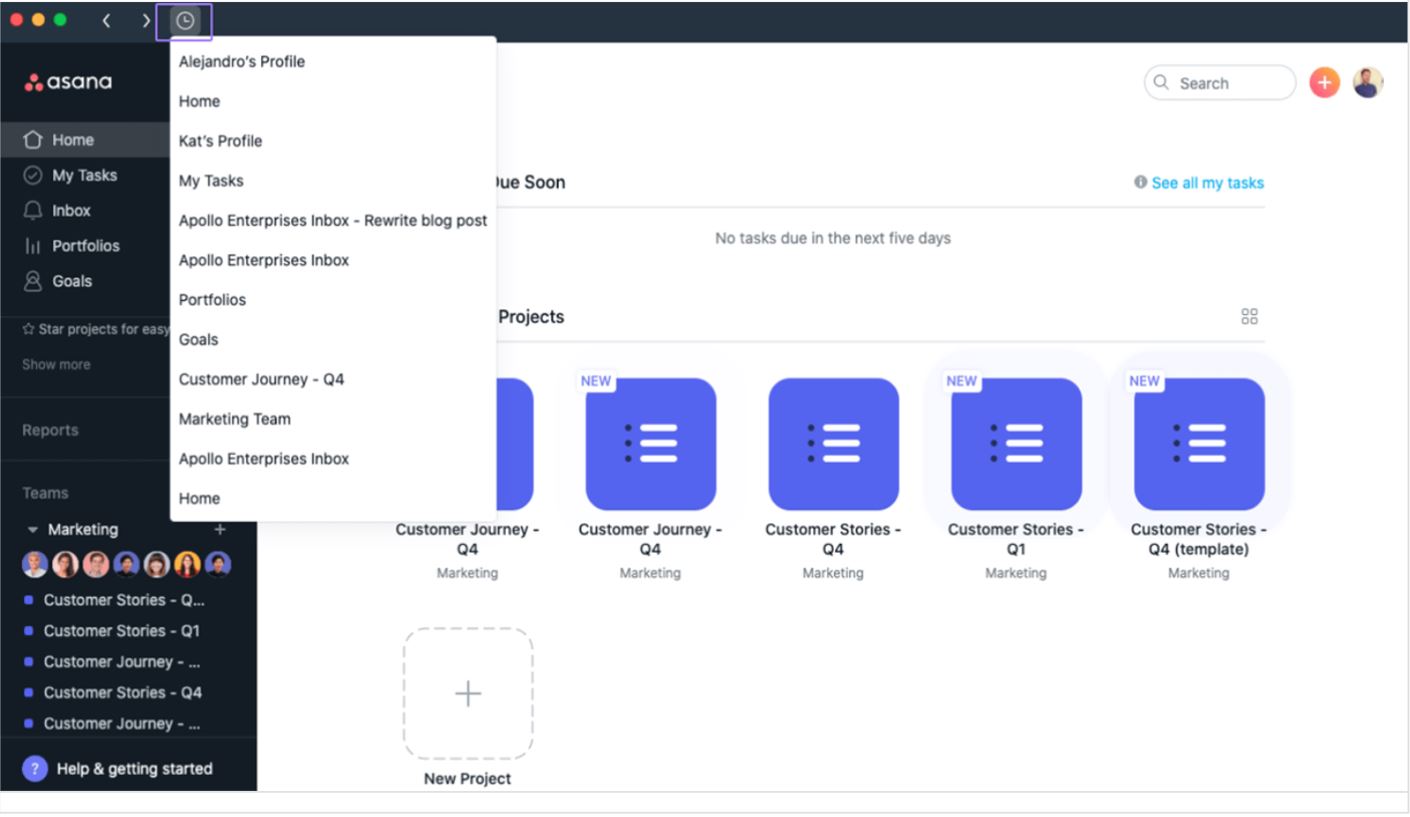Expand sidebar with Show more

56,364
